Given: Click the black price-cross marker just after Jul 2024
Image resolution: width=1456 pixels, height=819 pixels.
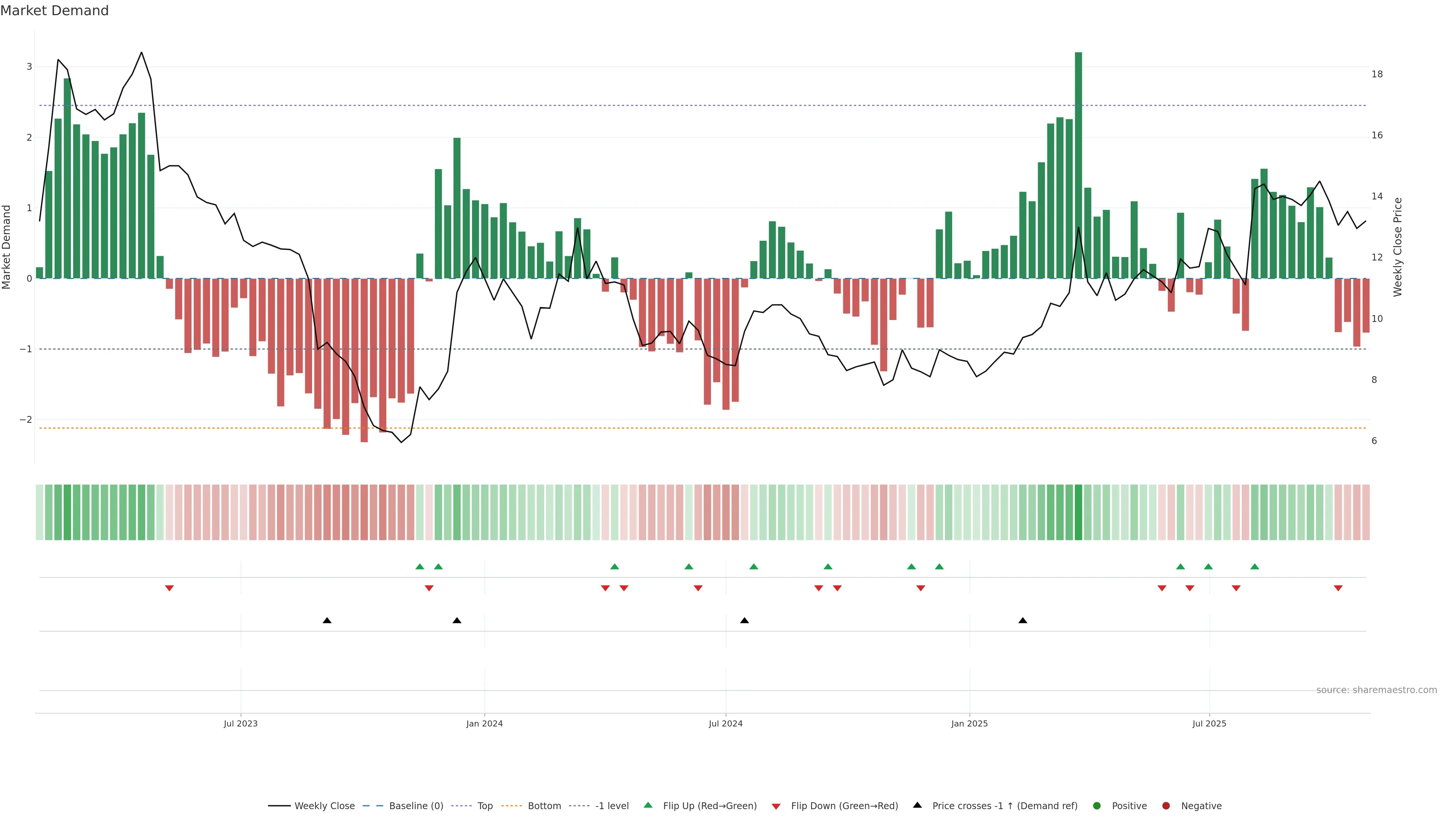Looking at the screenshot, I should coord(744,621).
